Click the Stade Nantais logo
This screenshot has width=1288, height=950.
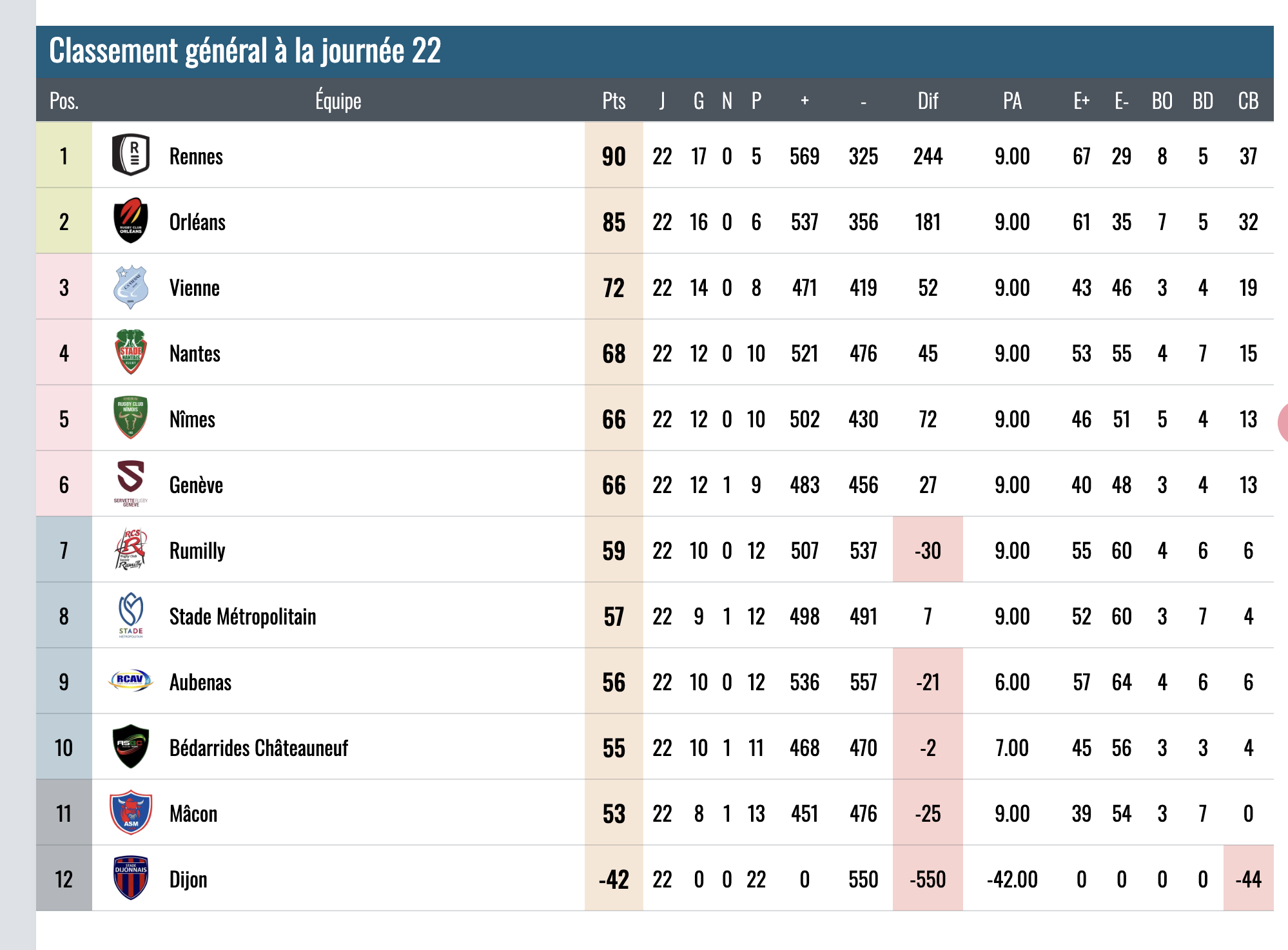coord(131,353)
